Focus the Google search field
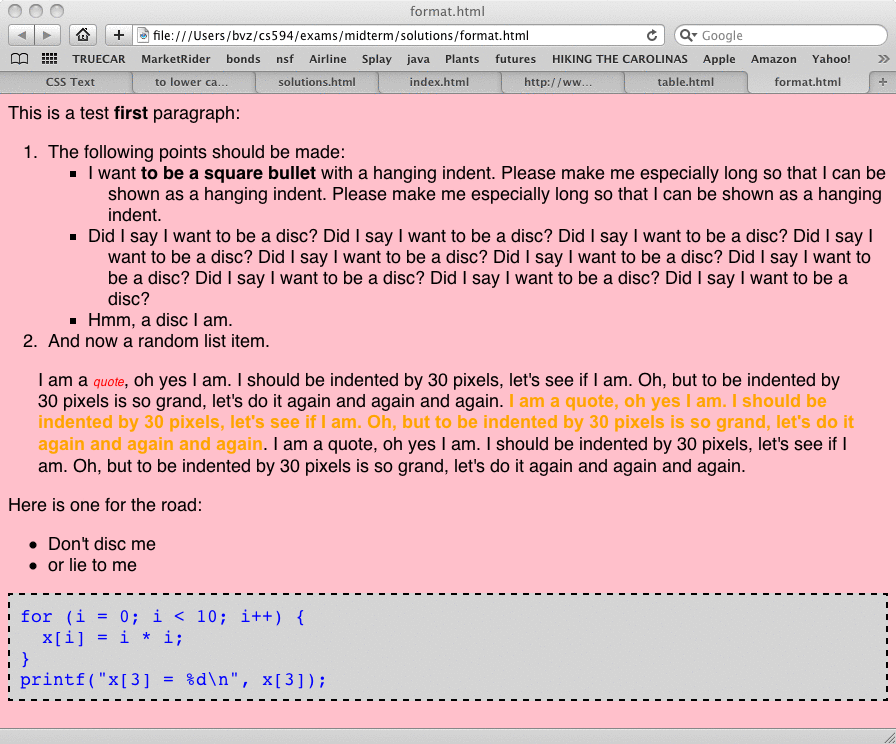Viewport: 896px width, 744px height. pos(790,35)
